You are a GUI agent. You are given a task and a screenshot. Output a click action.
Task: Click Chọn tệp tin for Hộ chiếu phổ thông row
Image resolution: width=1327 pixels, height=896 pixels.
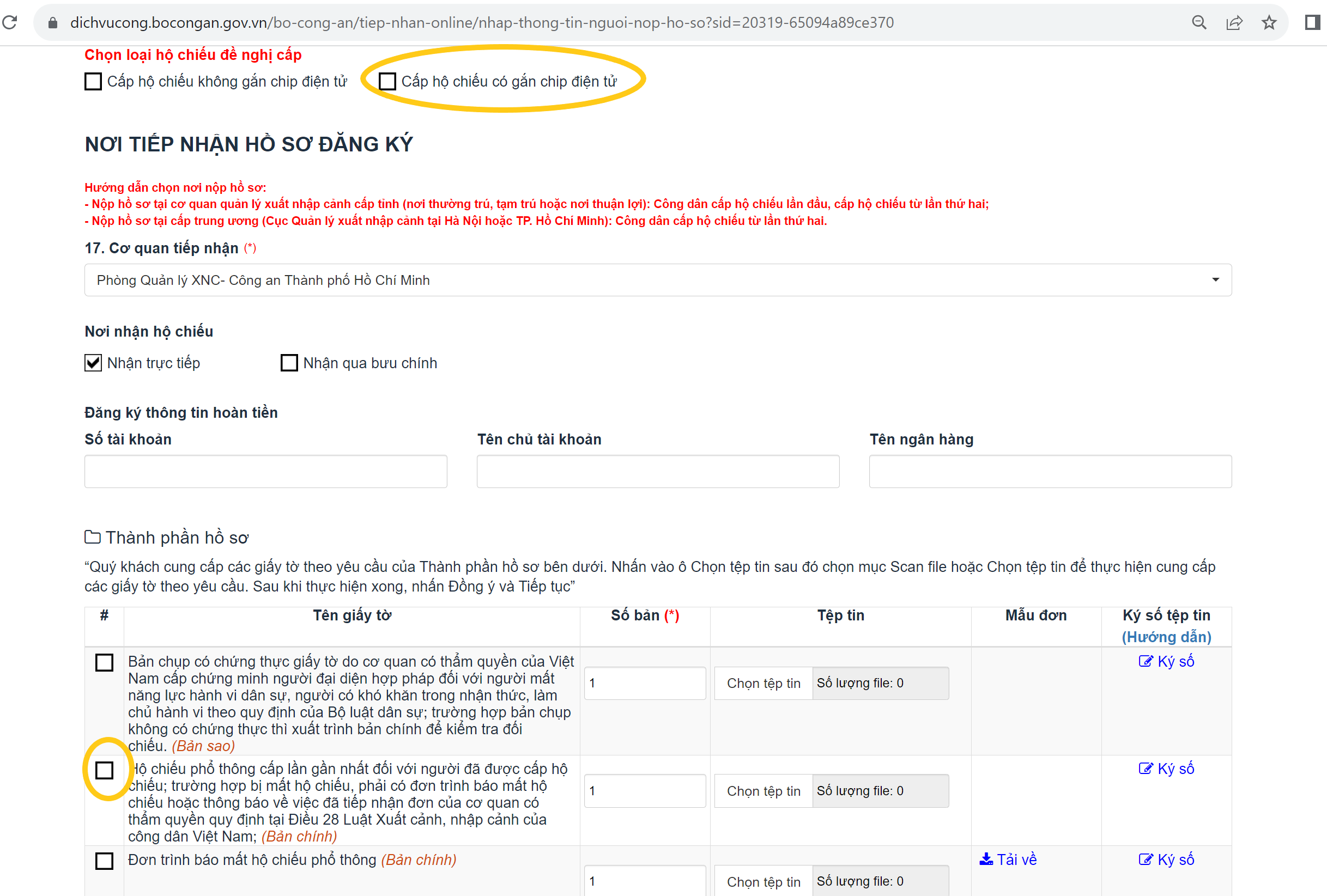point(763,791)
